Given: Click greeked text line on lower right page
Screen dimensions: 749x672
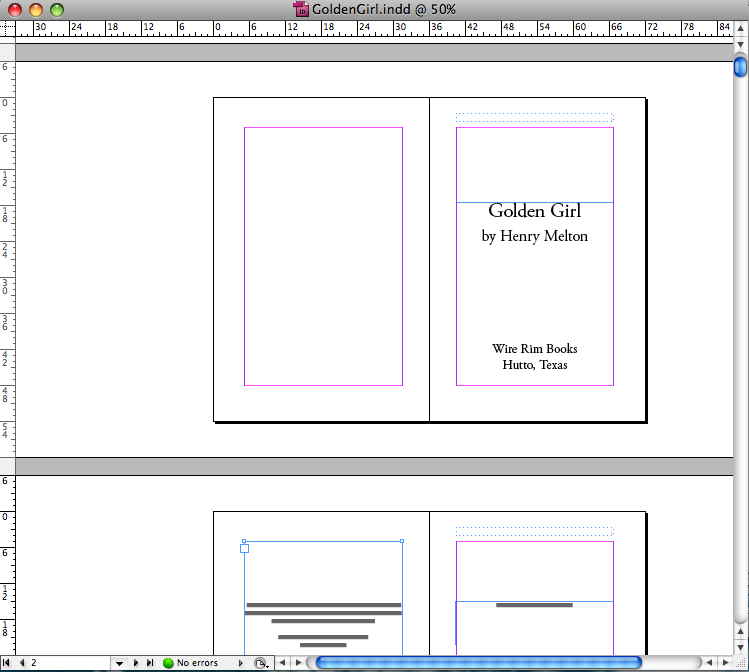Looking at the screenshot, I should coord(534,605).
